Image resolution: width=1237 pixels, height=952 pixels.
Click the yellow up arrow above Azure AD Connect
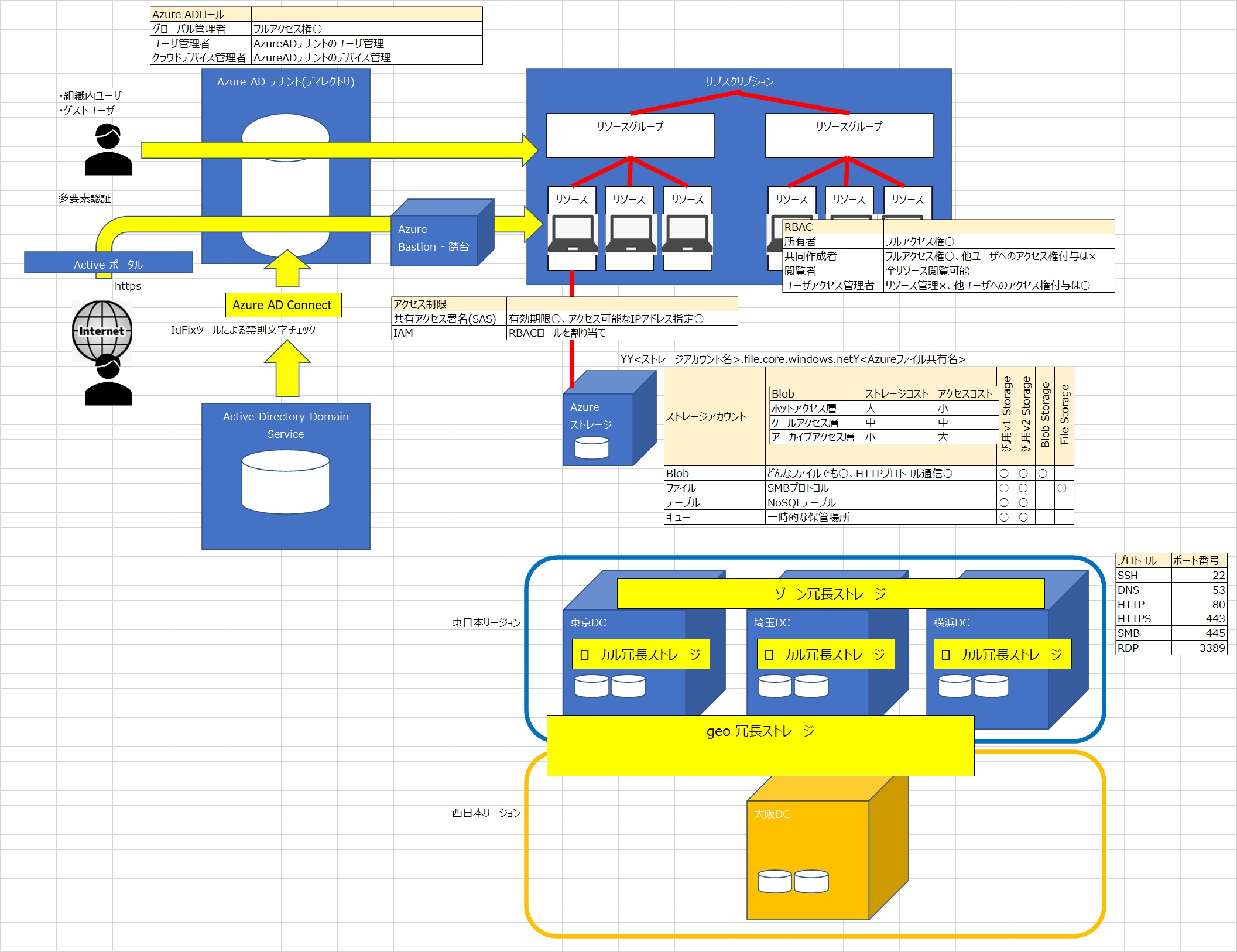point(287,268)
